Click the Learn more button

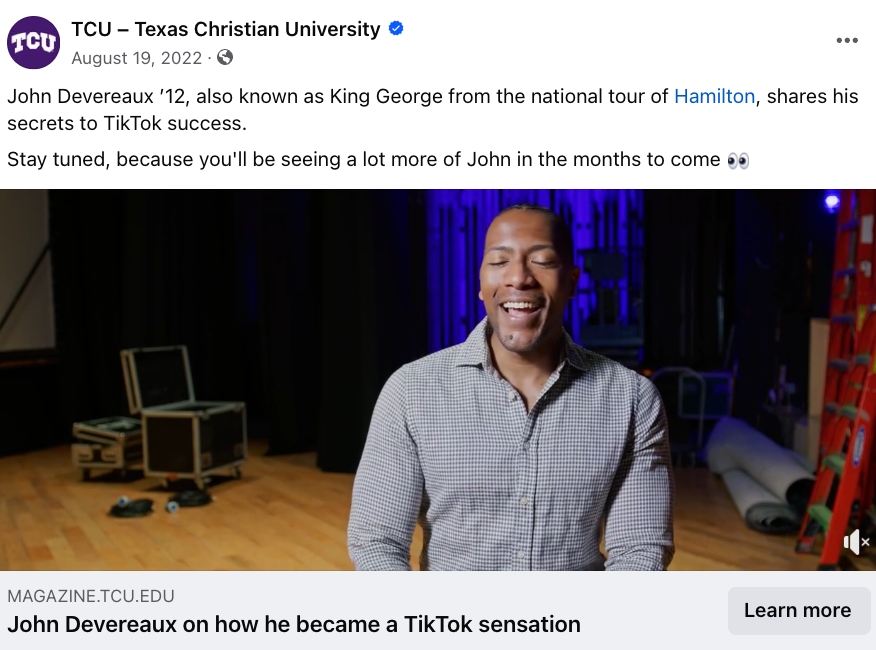pyautogui.click(x=797, y=610)
